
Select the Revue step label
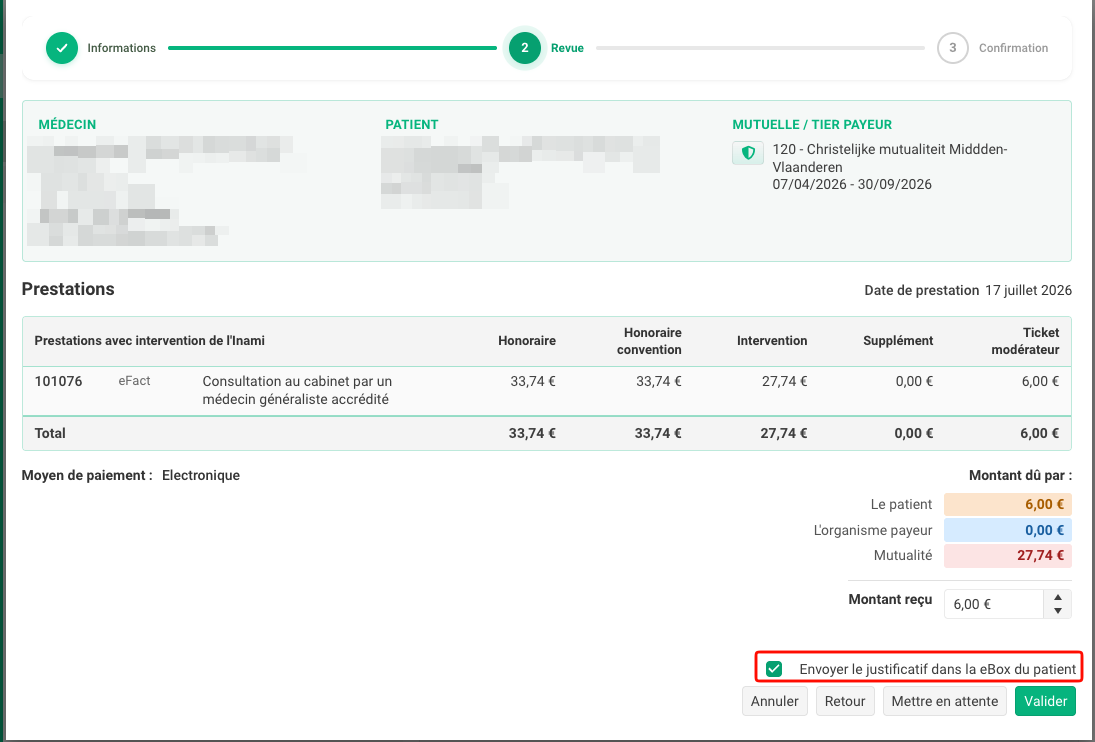(x=567, y=48)
